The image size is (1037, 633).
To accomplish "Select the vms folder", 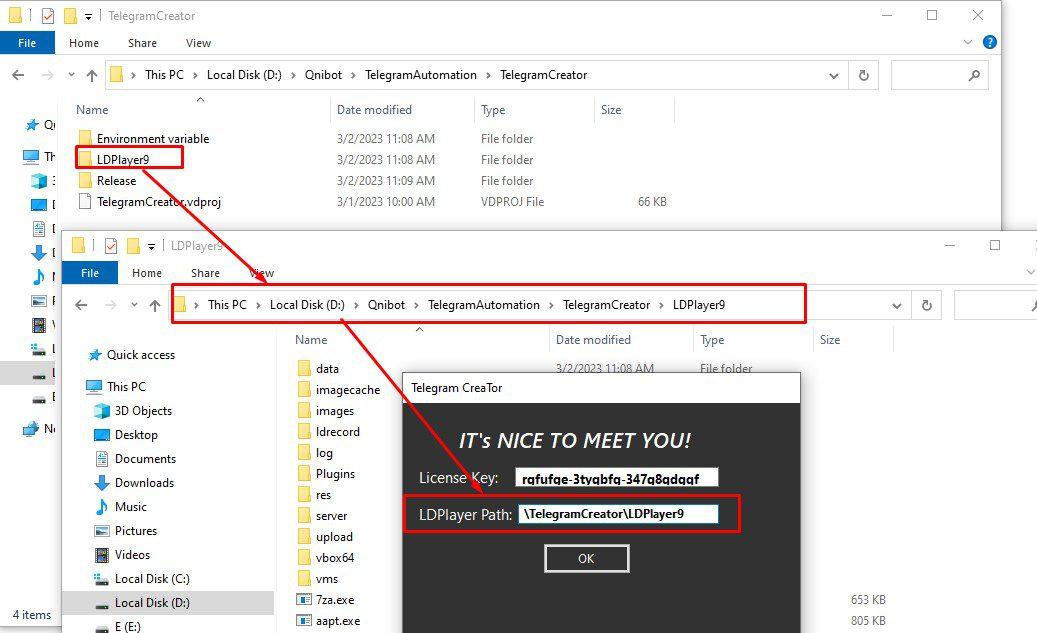I will point(327,579).
